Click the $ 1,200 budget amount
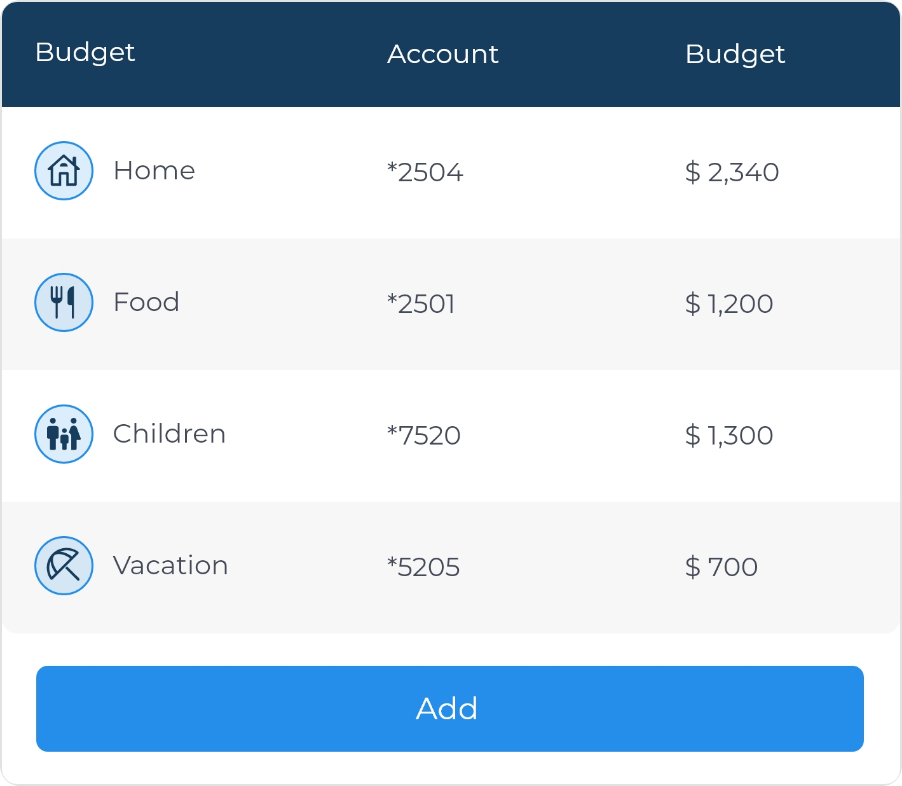This screenshot has height=786, width=902. pos(729,304)
